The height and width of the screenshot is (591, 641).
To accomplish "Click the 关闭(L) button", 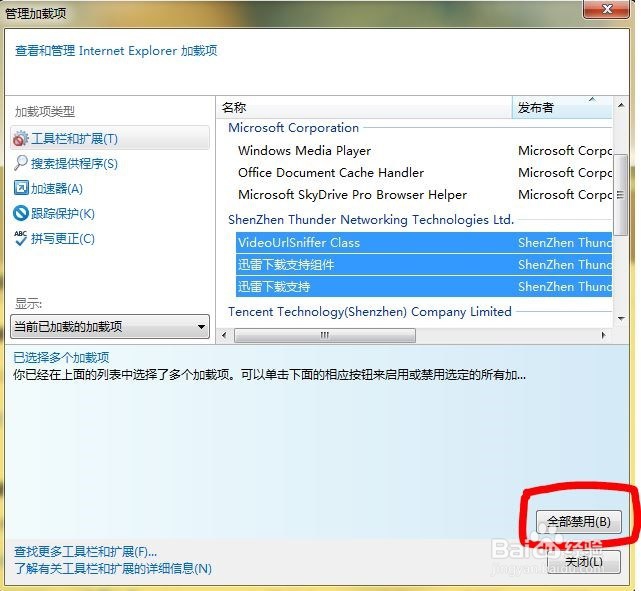I will (x=583, y=562).
